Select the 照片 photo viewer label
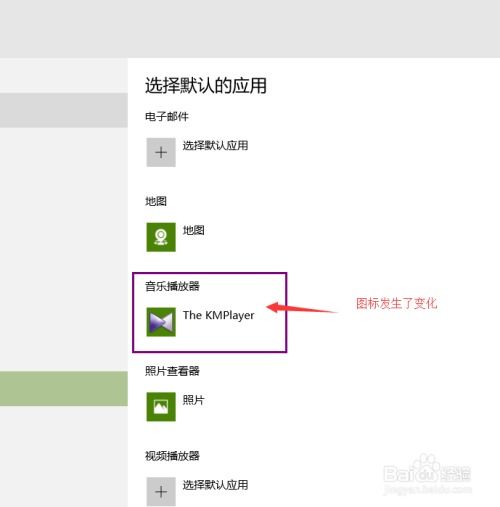This screenshot has width=500, height=507. click(194, 400)
